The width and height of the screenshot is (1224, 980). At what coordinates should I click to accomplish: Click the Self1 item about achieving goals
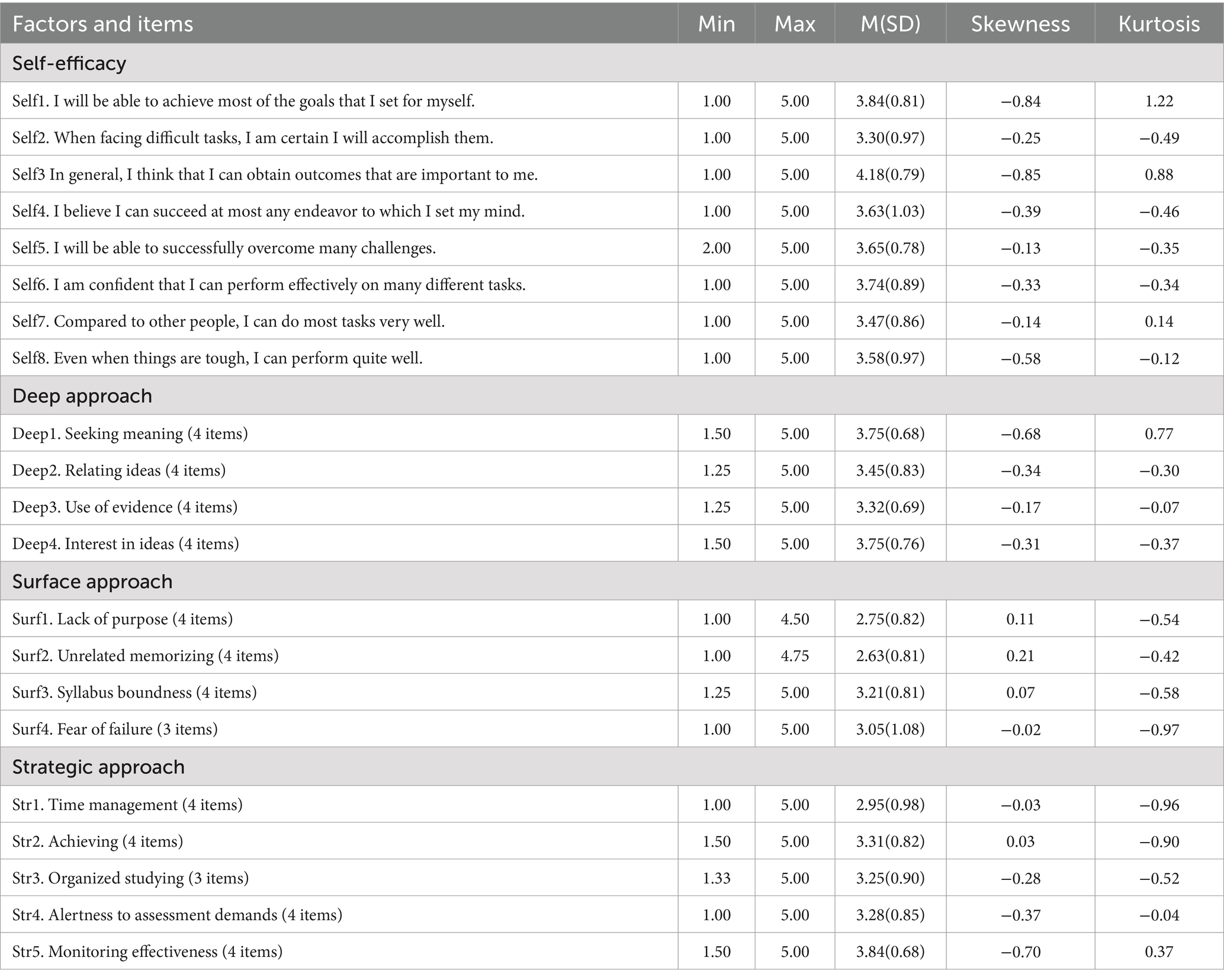243,101
